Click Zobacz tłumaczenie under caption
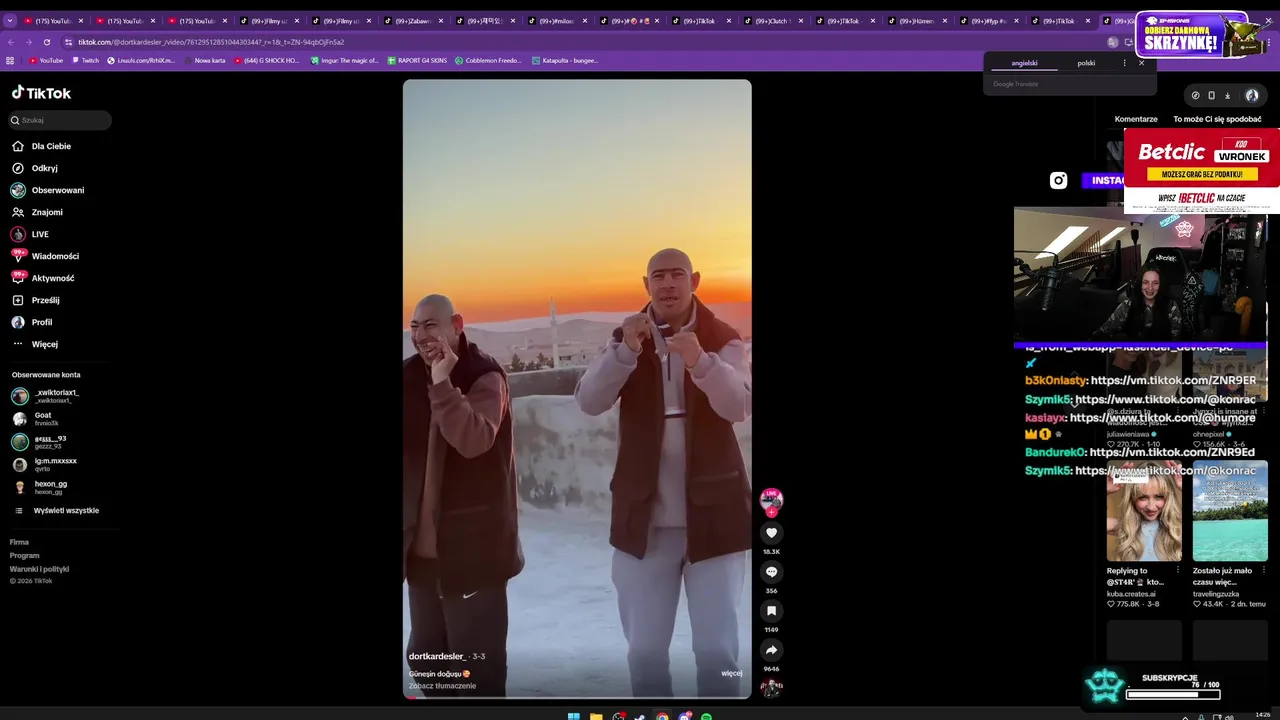Viewport: 1280px width, 720px height. click(x=442, y=686)
